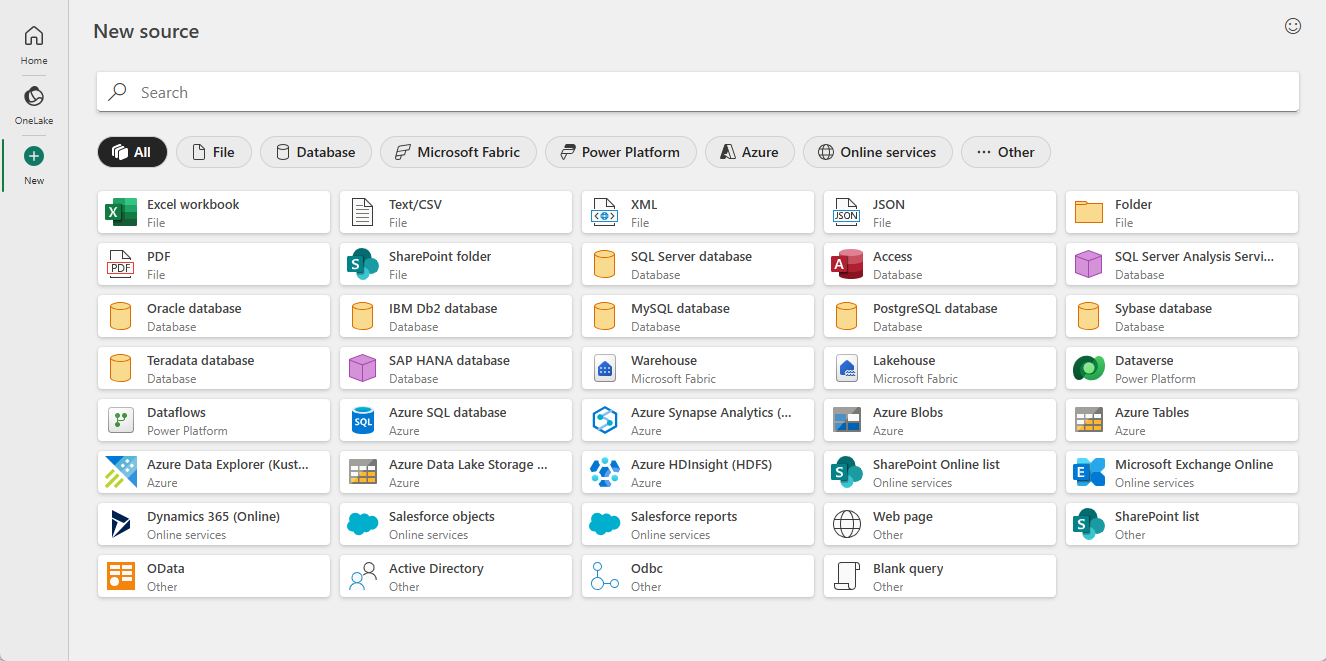Click the SharePoint folder icon

pos(362,264)
